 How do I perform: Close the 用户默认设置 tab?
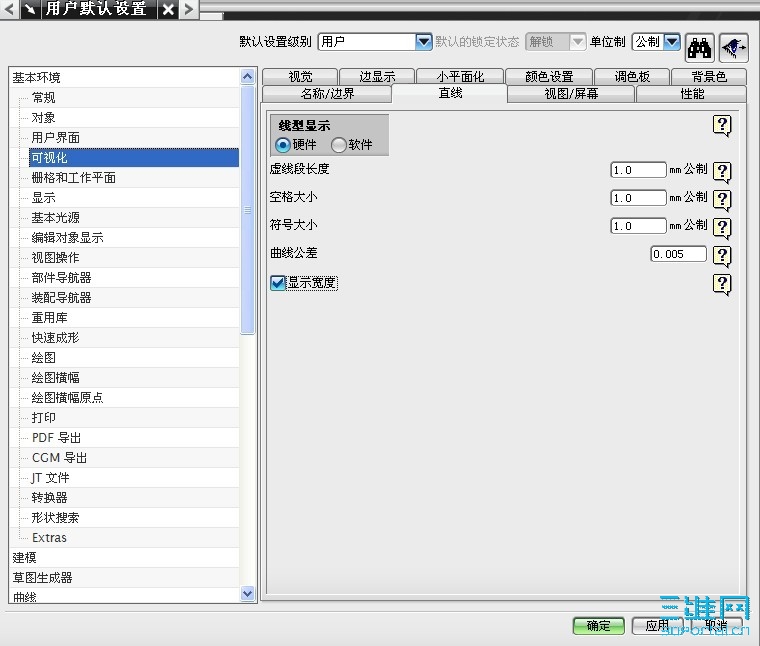click(168, 9)
